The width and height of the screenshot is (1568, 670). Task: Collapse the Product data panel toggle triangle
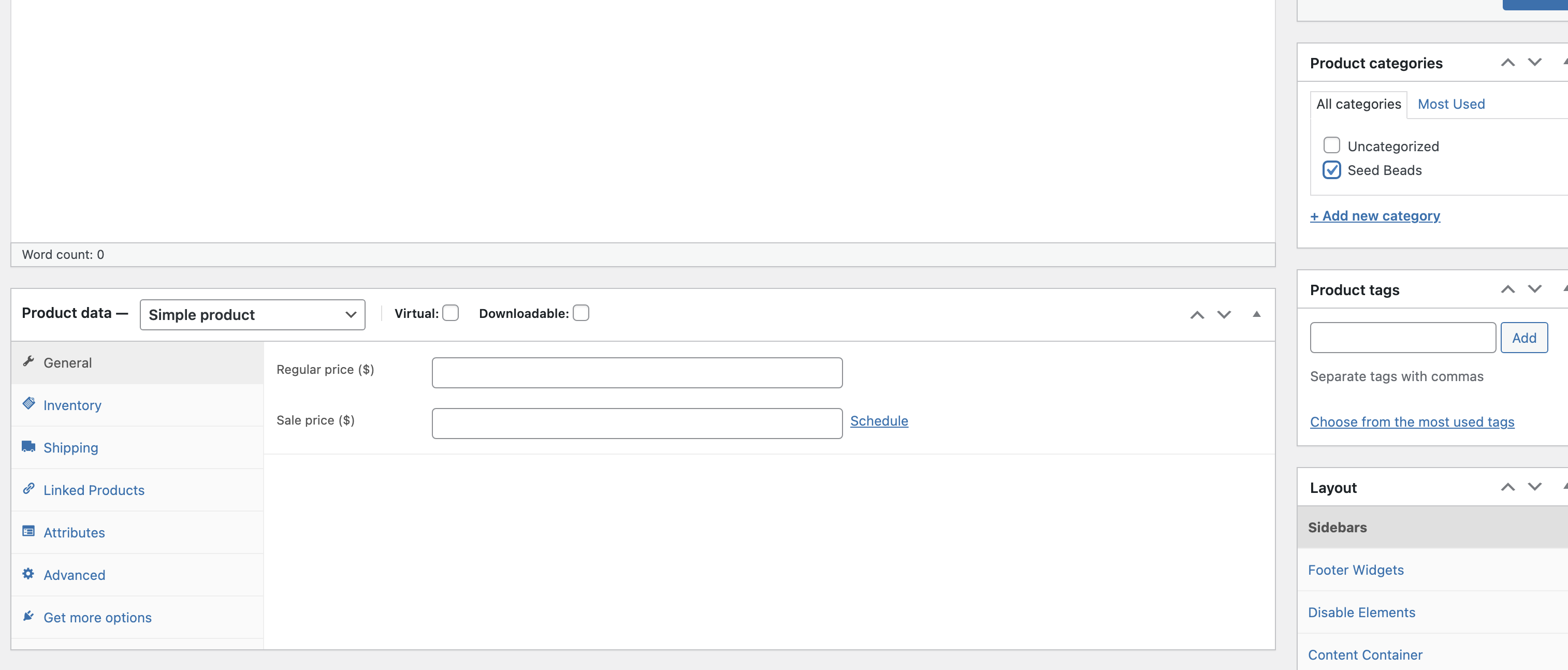coord(1256,314)
